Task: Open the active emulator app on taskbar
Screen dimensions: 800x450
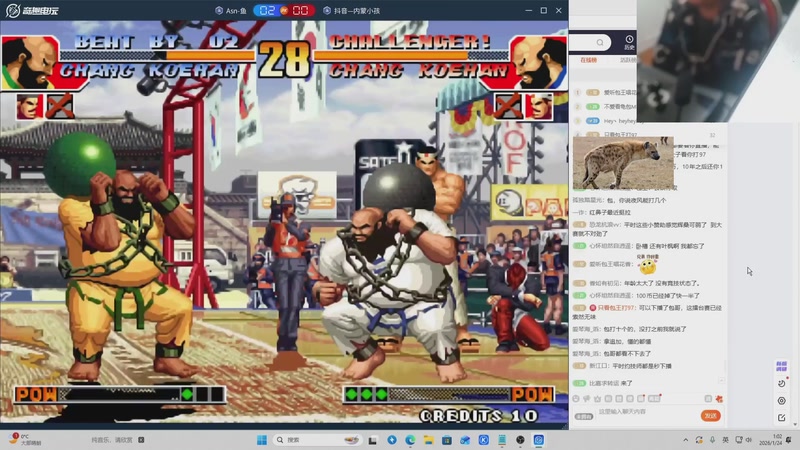Action: tap(539, 440)
